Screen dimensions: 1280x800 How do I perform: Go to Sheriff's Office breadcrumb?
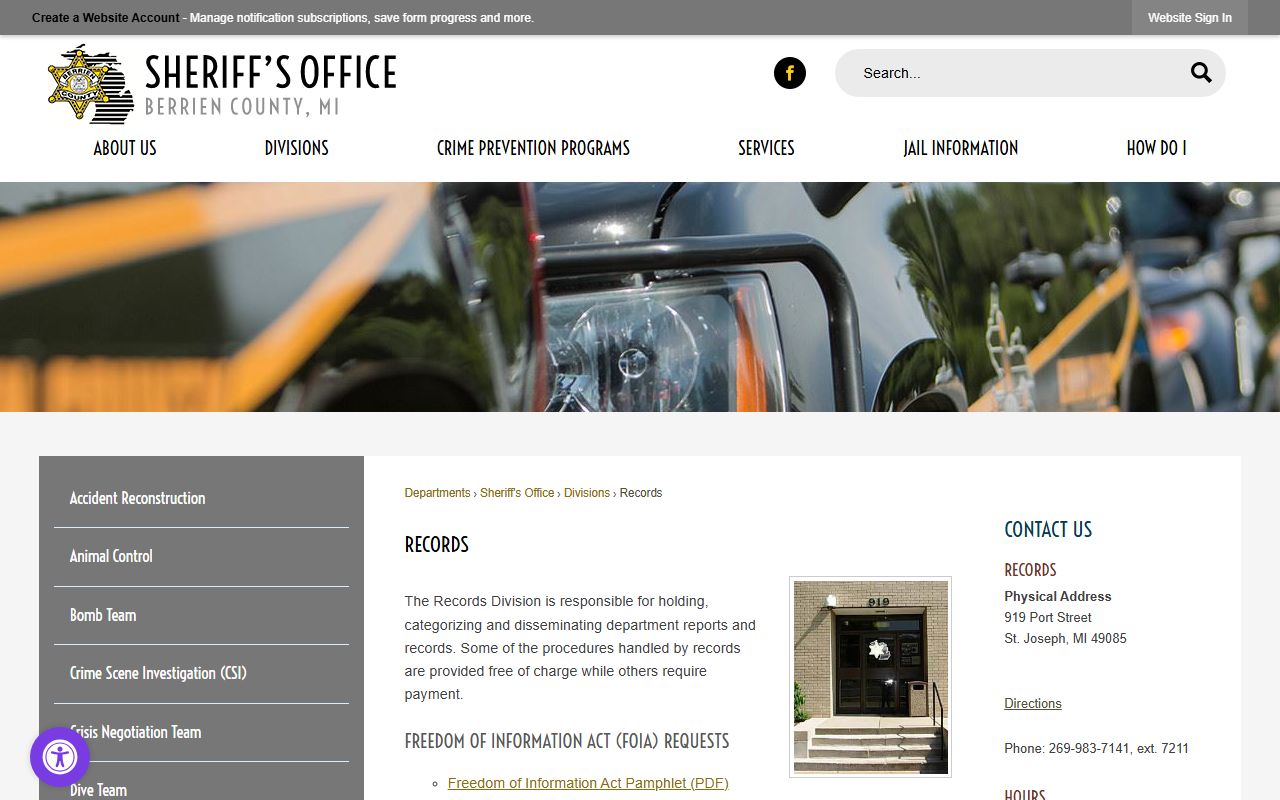tap(517, 493)
